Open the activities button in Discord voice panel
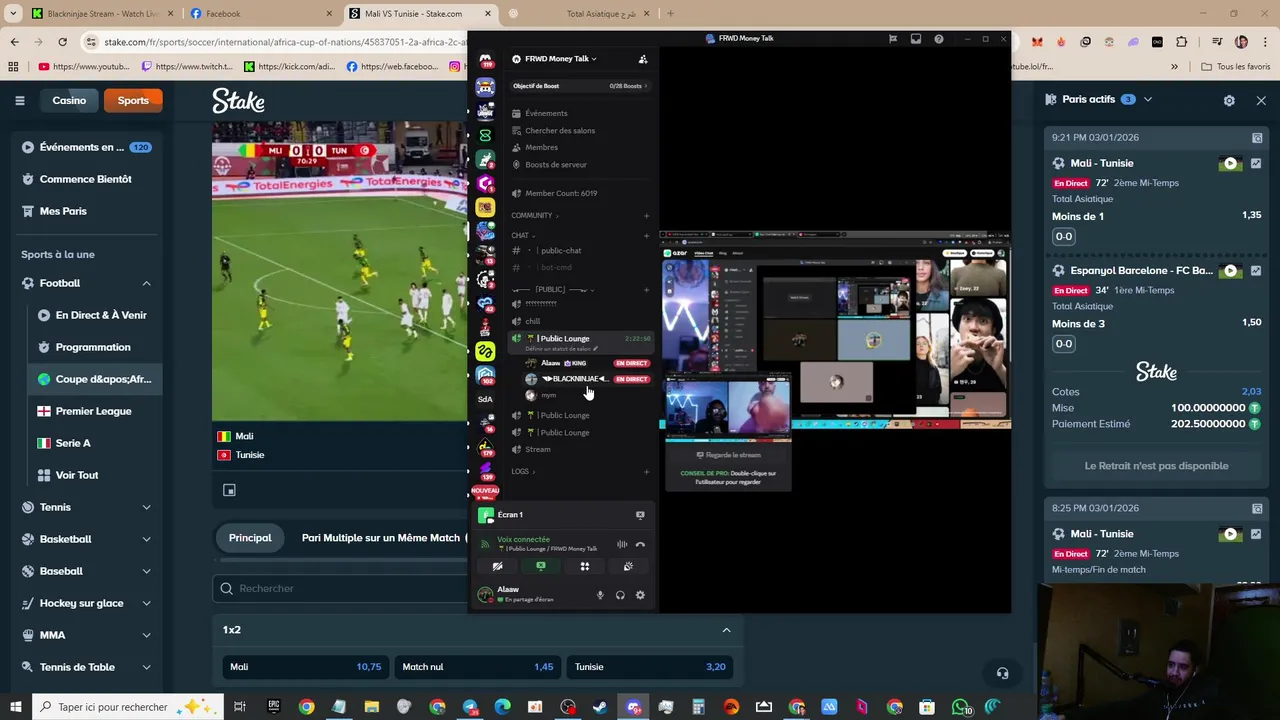1280x720 pixels. (x=585, y=566)
